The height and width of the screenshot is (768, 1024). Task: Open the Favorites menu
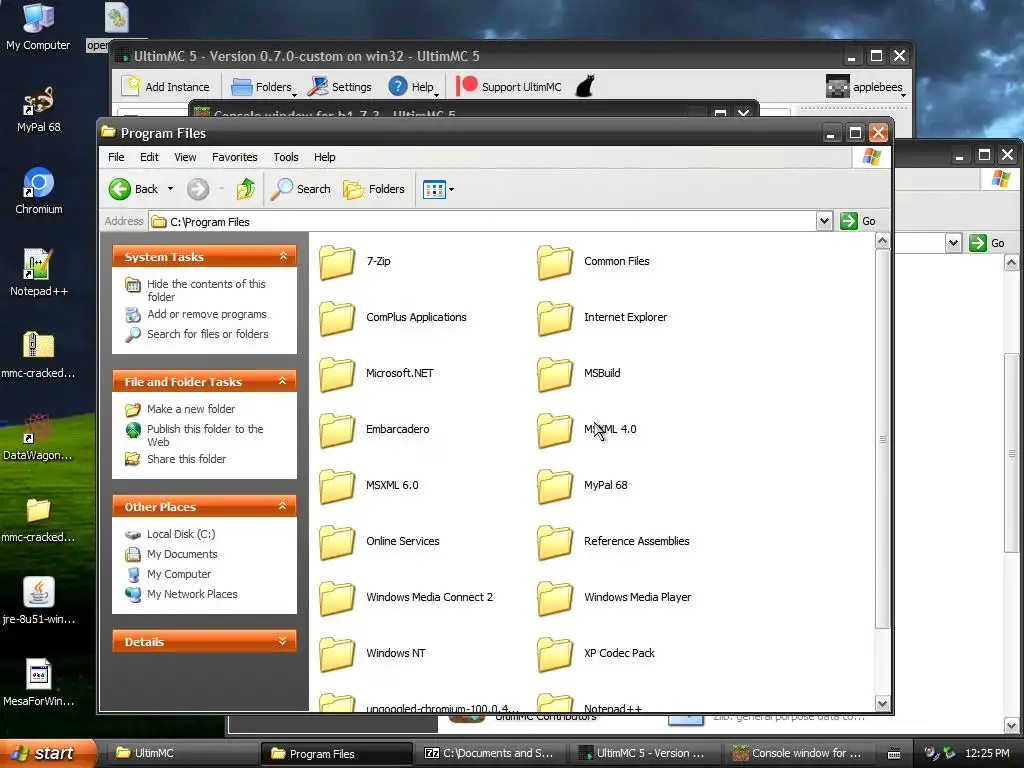pyautogui.click(x=234, y=157)
